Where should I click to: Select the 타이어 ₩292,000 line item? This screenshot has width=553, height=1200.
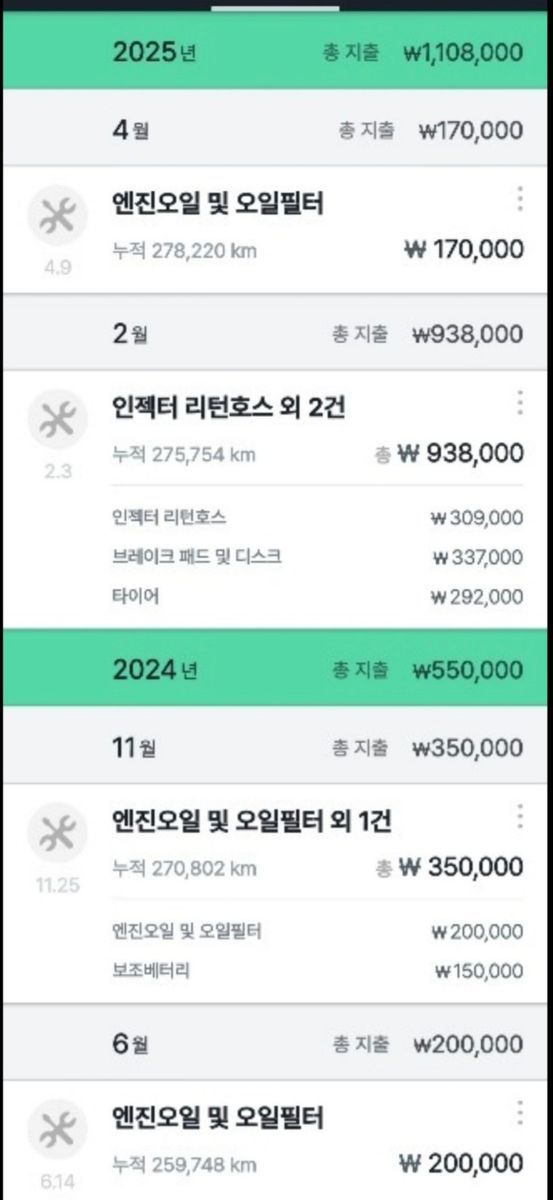coord(318,597)
